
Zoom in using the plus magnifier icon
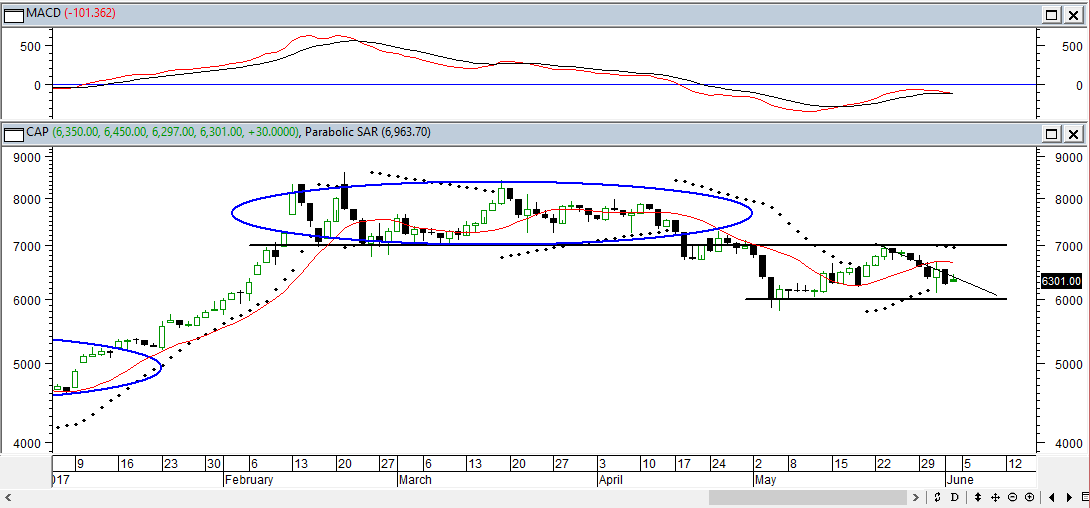tap(1029, 498)
